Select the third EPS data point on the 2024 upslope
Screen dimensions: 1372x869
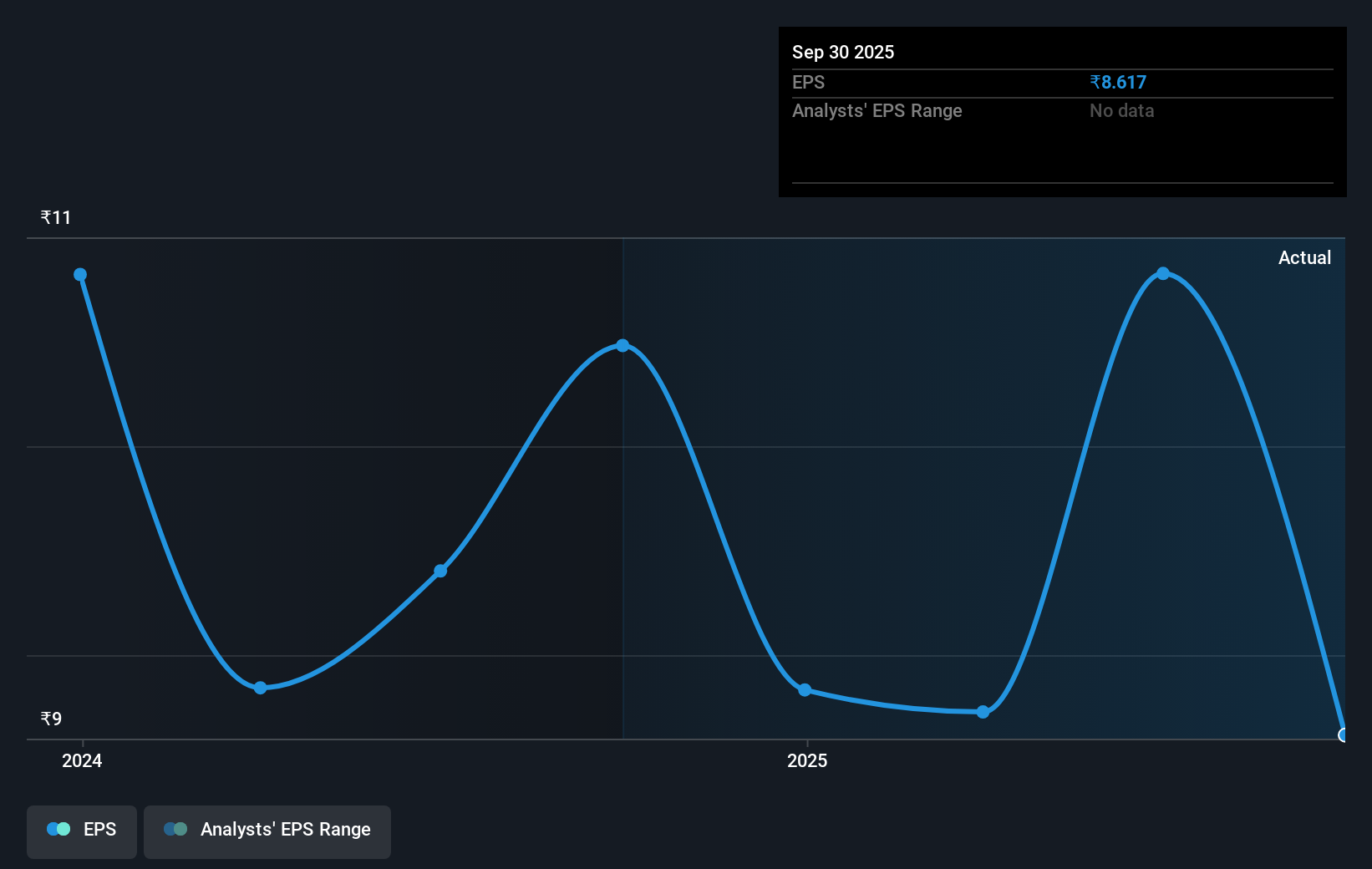(x=440, y=572)
